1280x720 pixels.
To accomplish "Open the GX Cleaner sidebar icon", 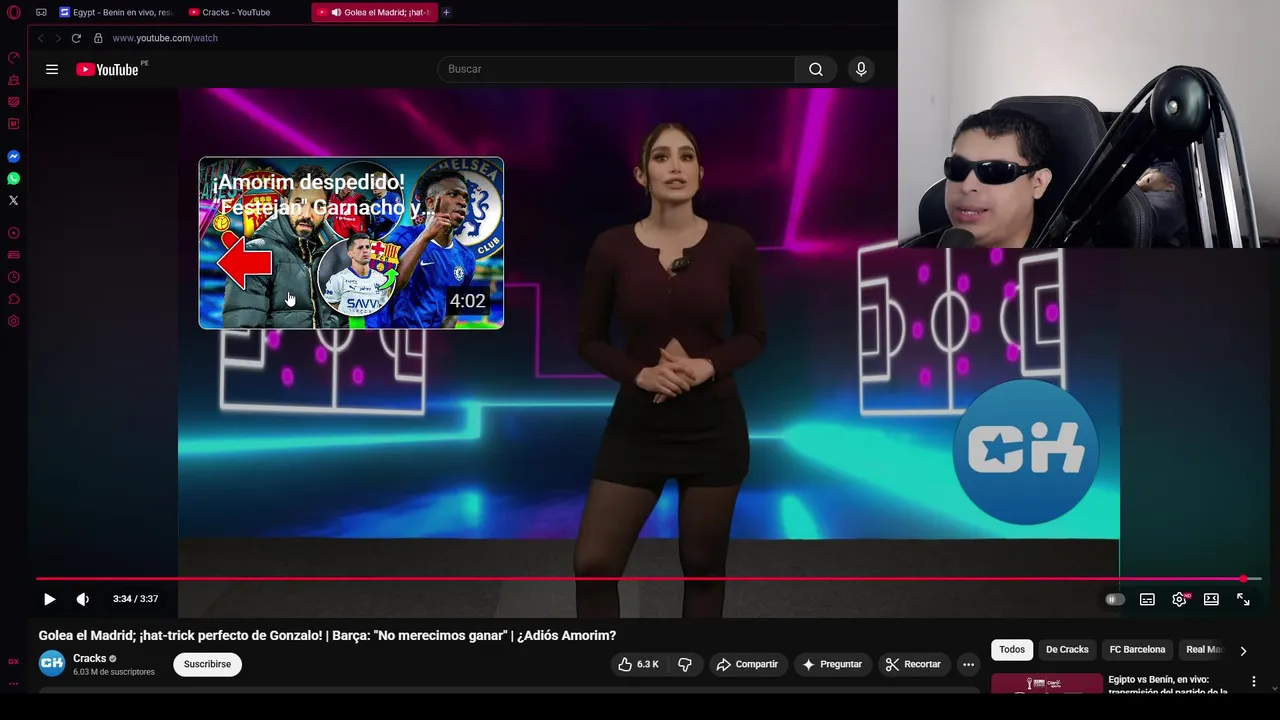I will point(14,79).
